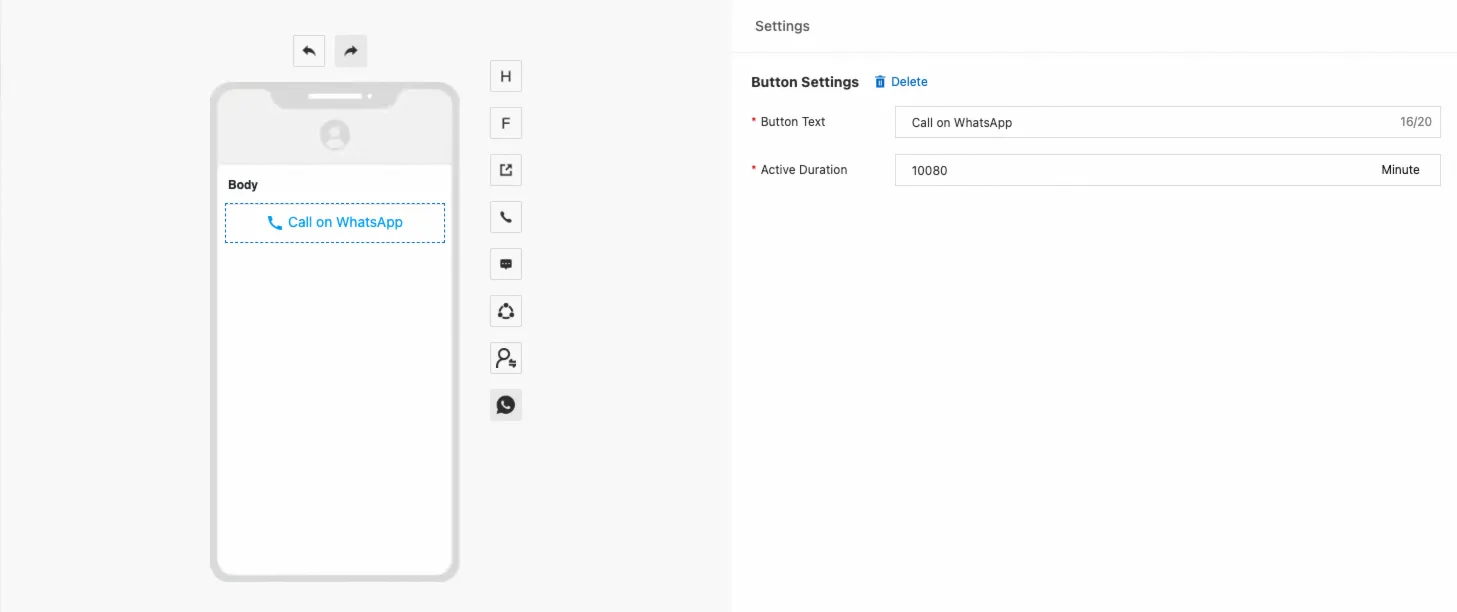Screen dimensions: 1457x612
Task: Click the 16/20 character counter
Action: 1416,122
